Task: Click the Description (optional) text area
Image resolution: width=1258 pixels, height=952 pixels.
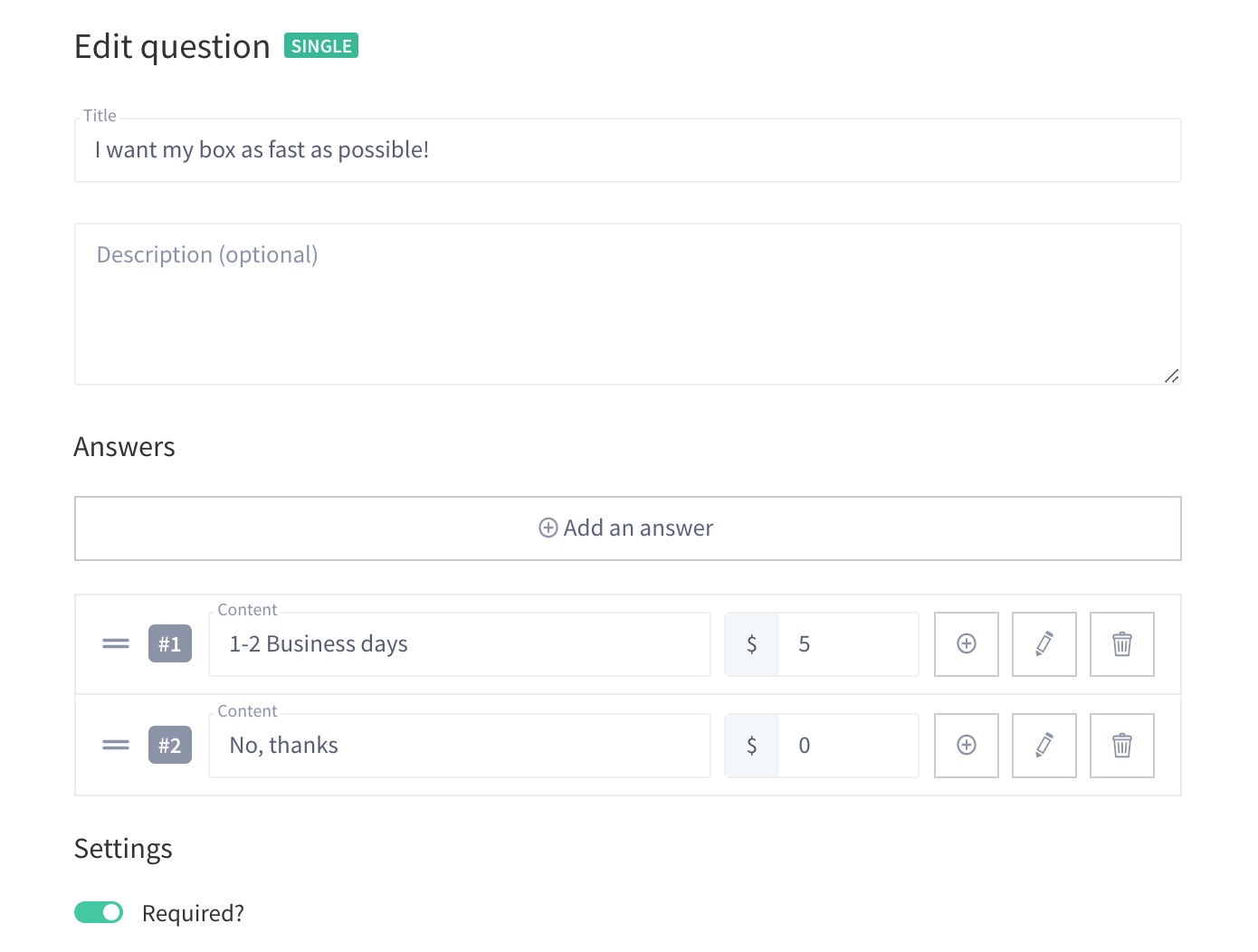Action: [x=628, y=304]
